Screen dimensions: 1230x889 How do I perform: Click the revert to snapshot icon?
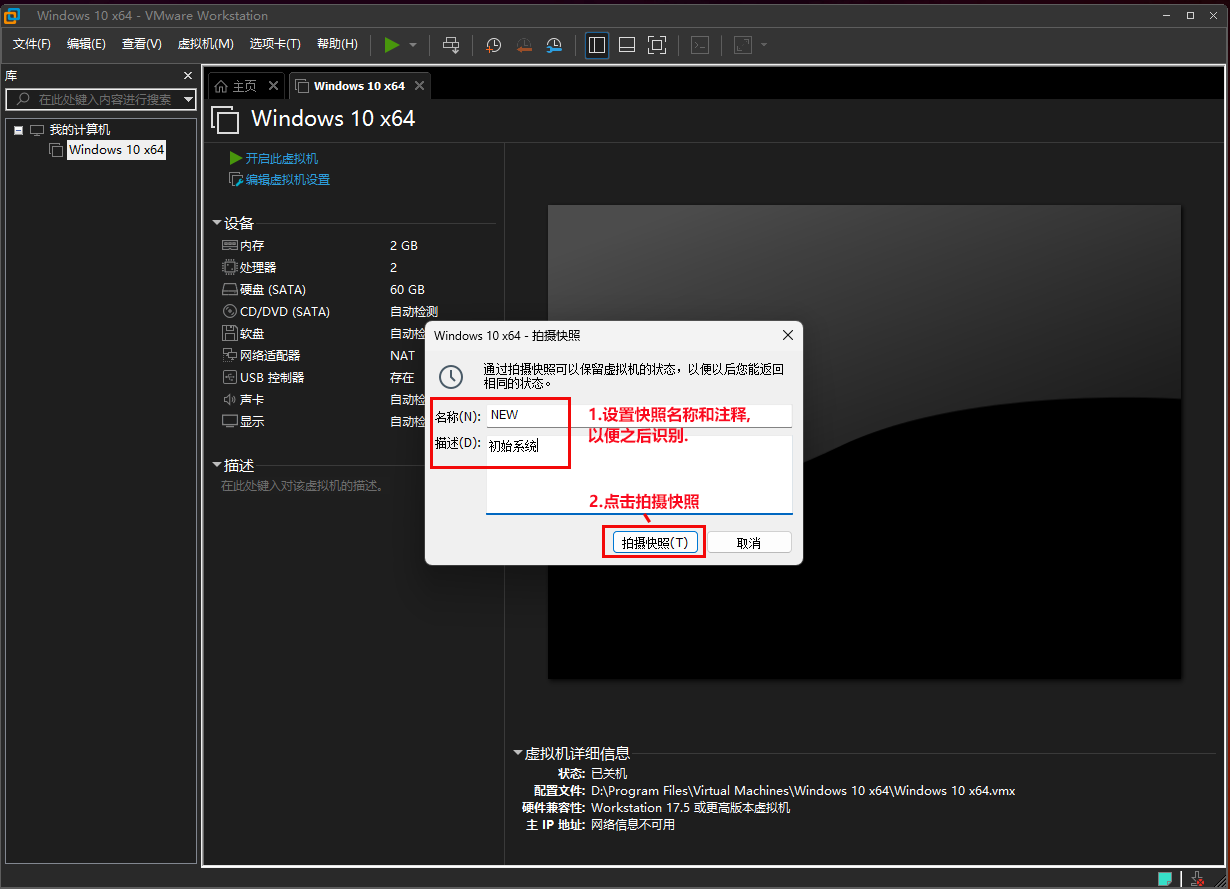524,45
